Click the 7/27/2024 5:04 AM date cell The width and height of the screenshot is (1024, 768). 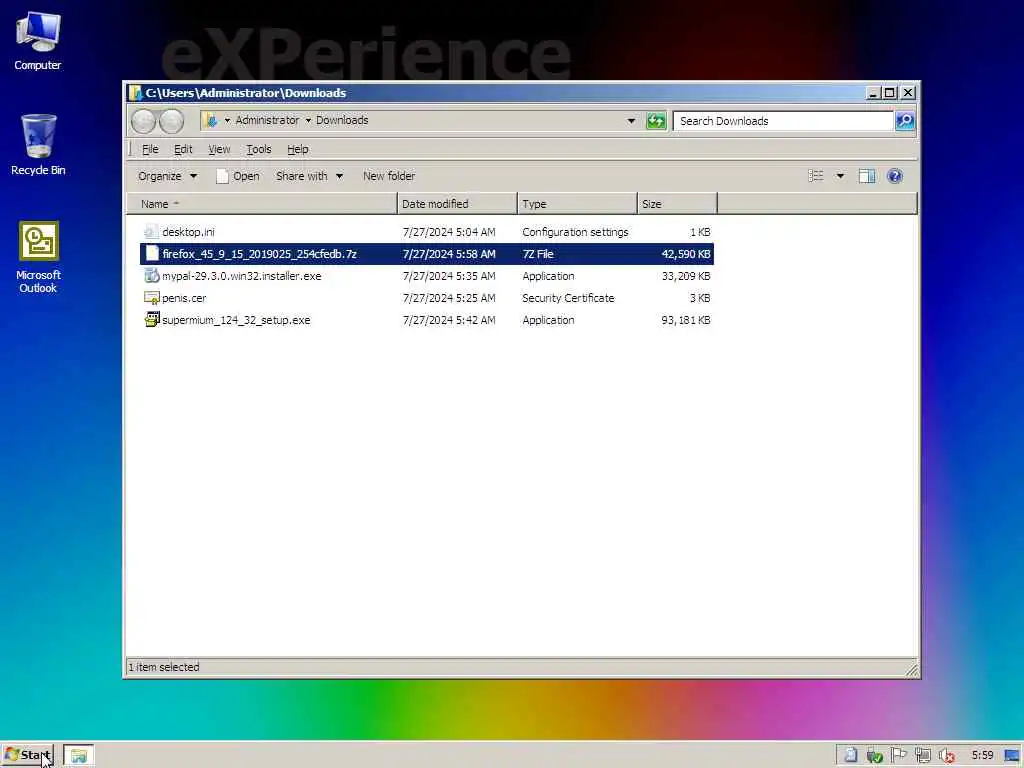[x=449, y=232]
